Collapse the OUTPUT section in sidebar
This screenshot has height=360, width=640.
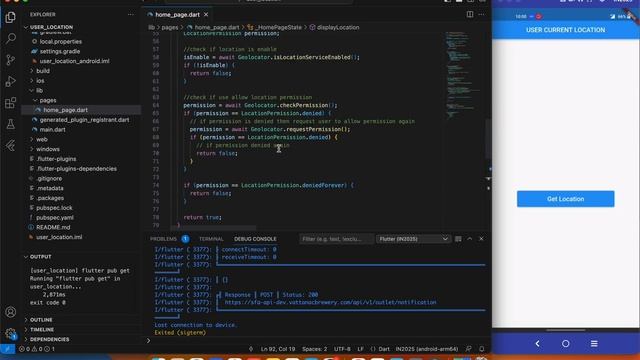point(40,257)
